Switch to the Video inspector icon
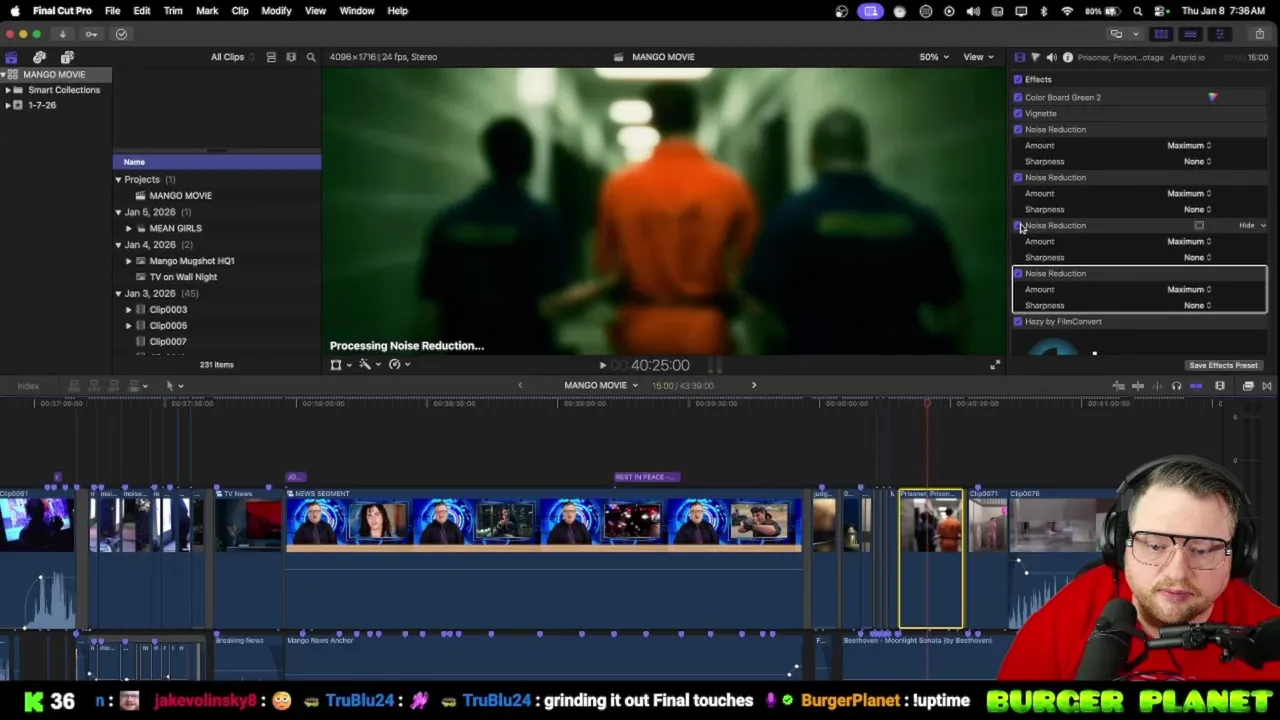The height and width of the screenshot is (720, 1280). pyautogui.click(x=1019, y=57)
